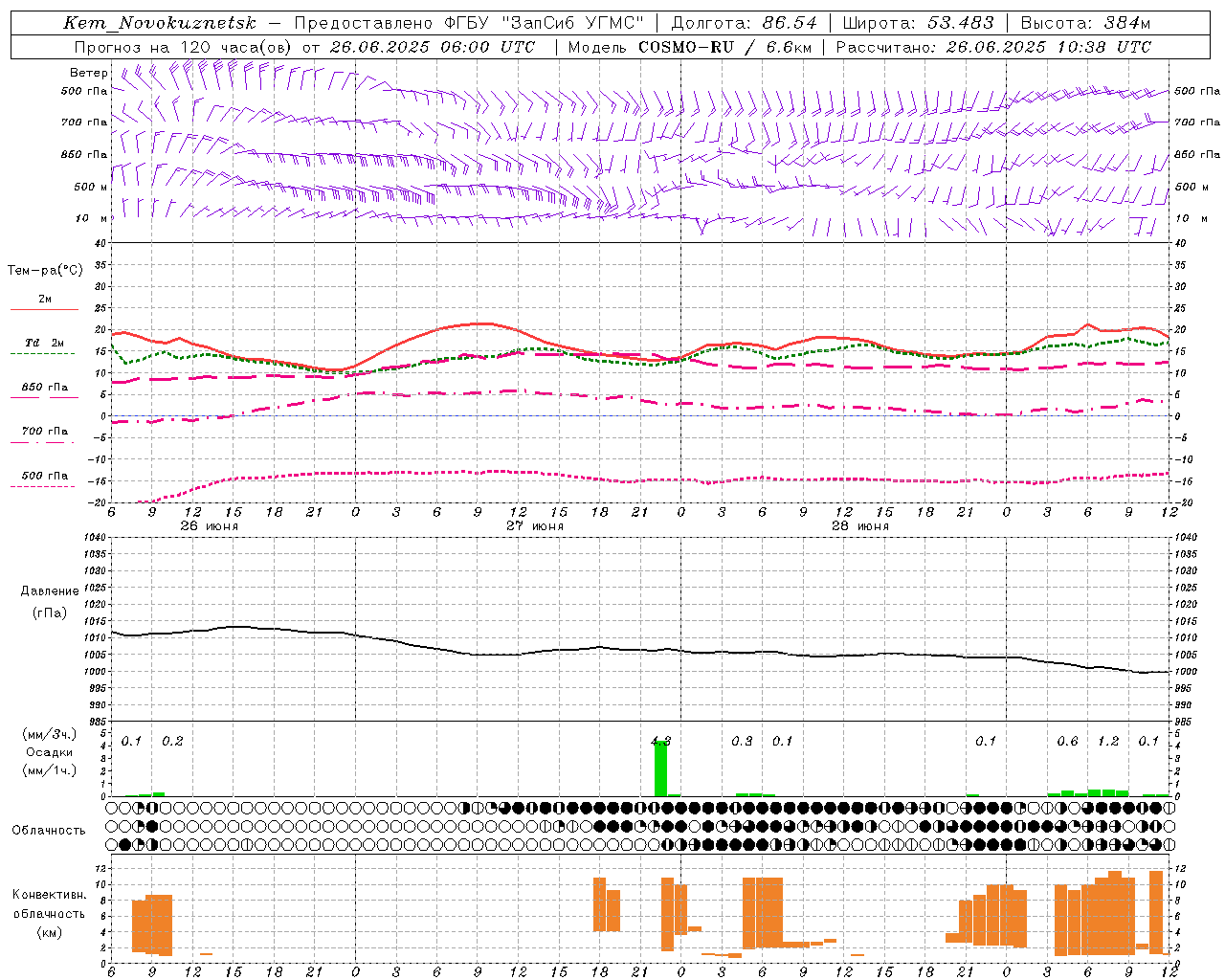
Task: Click the Облачность cloud cover label
Action: 49,831
